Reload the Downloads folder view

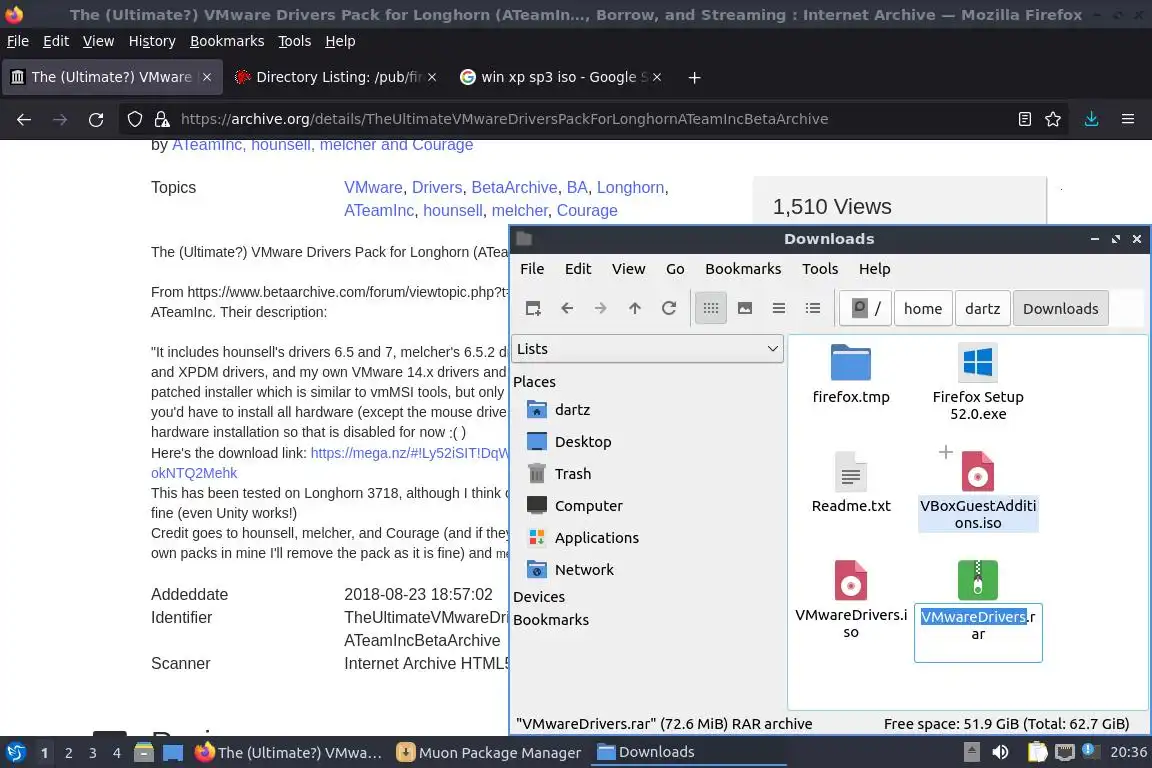point(669,308)
